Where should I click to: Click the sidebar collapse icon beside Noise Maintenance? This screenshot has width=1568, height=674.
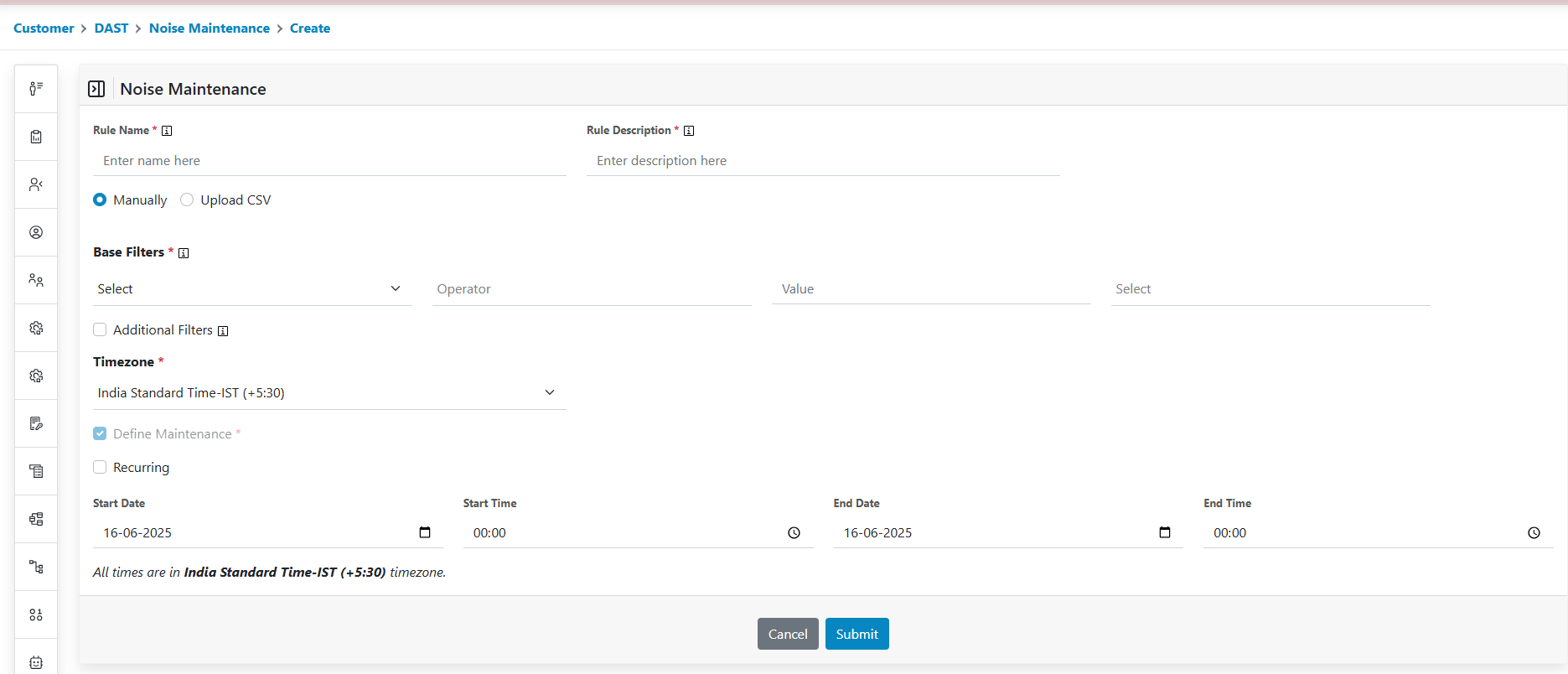click(x=96, y=89)
